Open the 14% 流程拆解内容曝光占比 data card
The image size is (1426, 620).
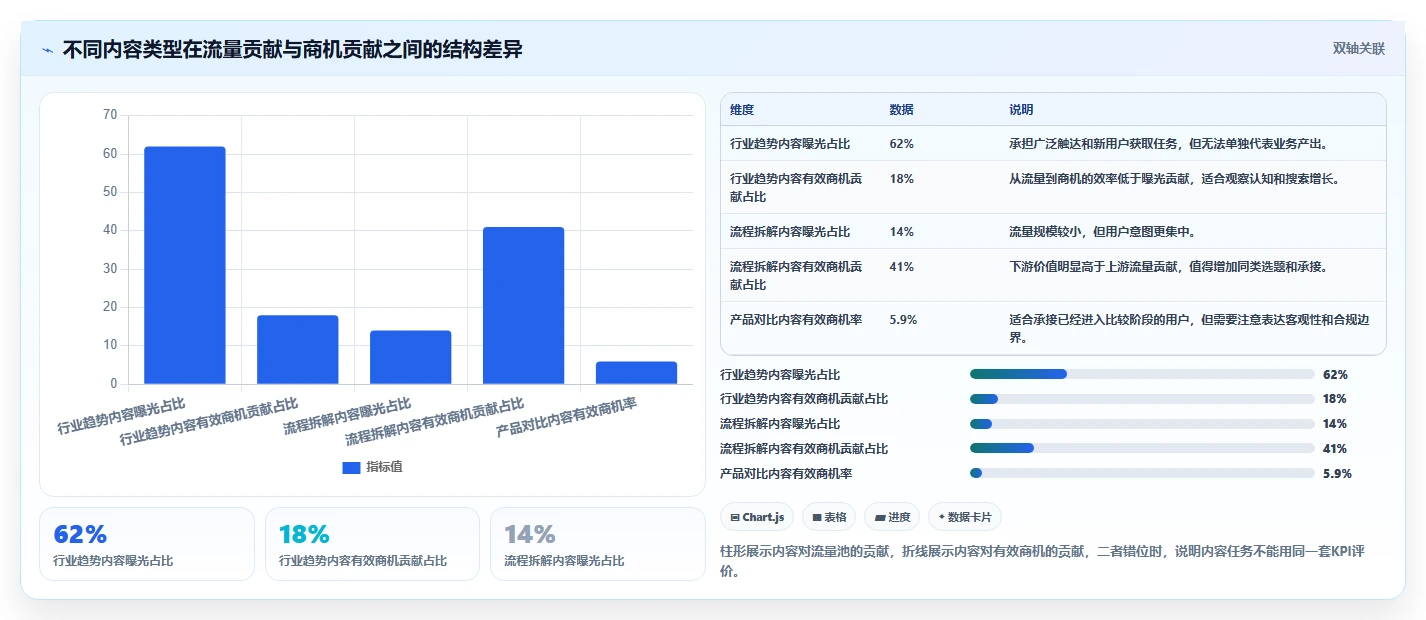tap(597, 544)
